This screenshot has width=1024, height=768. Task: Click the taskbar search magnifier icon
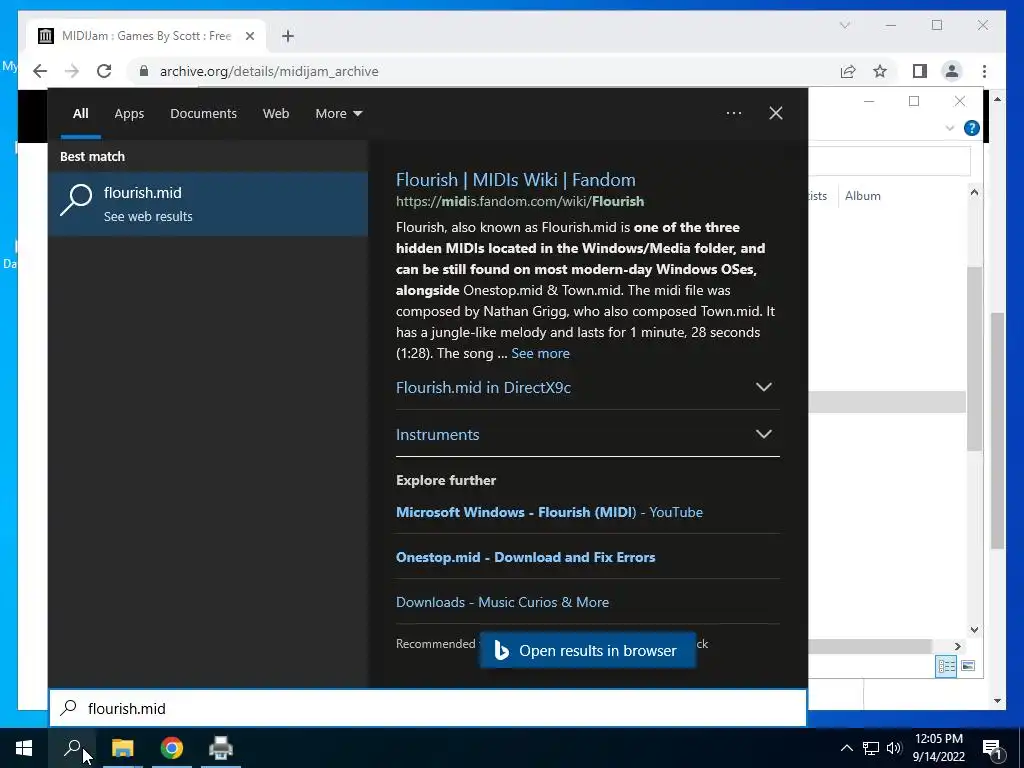(72, 748)
